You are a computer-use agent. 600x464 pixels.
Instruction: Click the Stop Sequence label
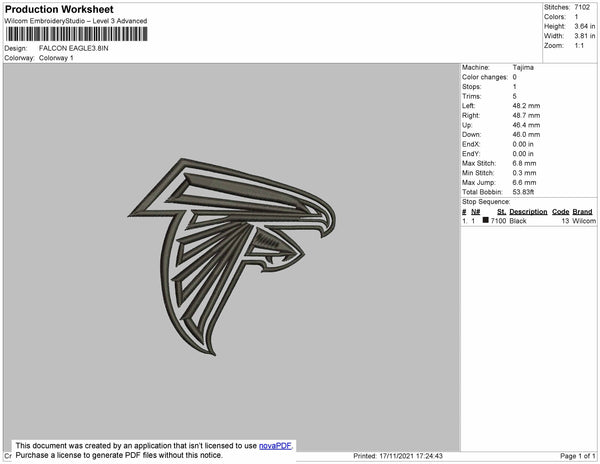tap(486, 202)
